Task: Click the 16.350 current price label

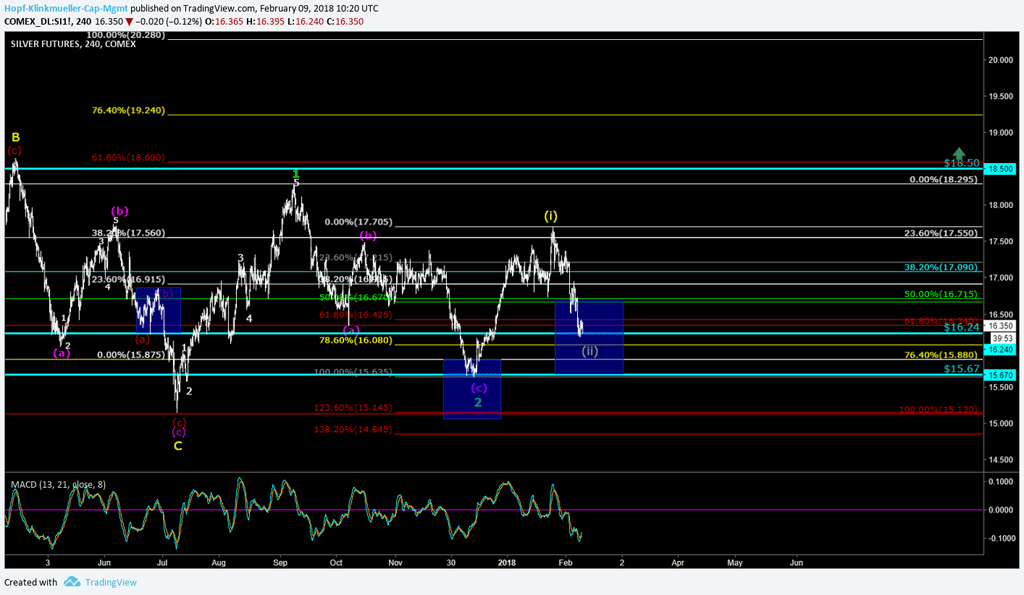Action: coord(1002,326)
